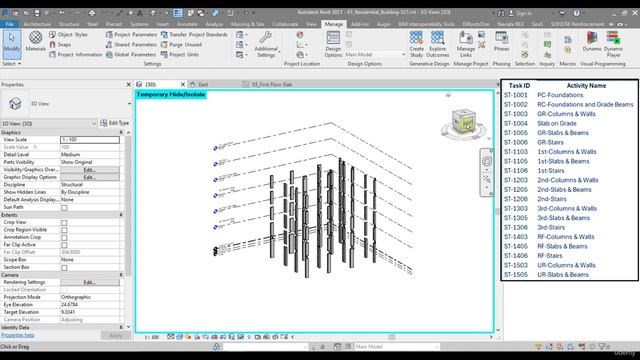Open Project Information dialog
Screen dimensions: 640x360
point(76,54)
